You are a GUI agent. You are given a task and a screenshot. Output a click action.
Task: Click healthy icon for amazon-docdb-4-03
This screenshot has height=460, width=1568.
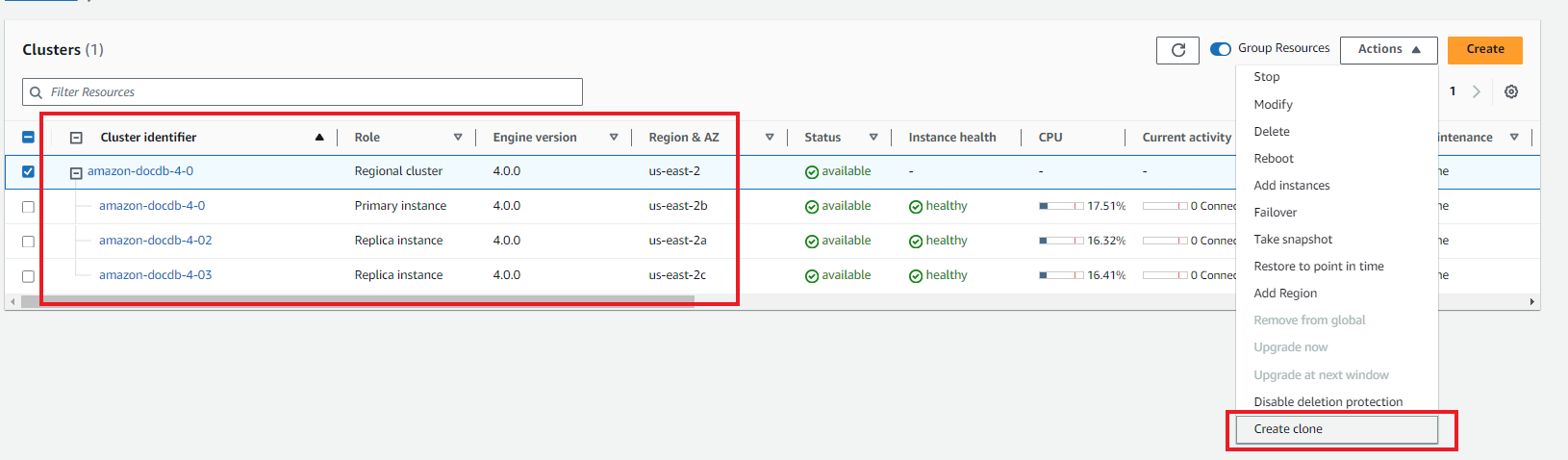(916, 276)
